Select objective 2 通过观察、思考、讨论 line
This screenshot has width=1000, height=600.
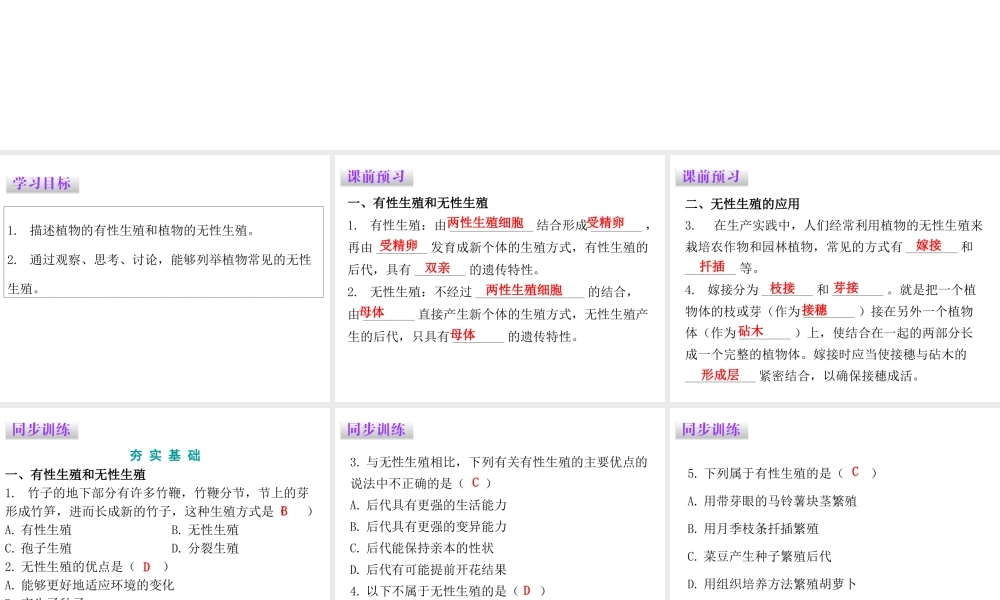pyautogui.click(x=159, y=260)
